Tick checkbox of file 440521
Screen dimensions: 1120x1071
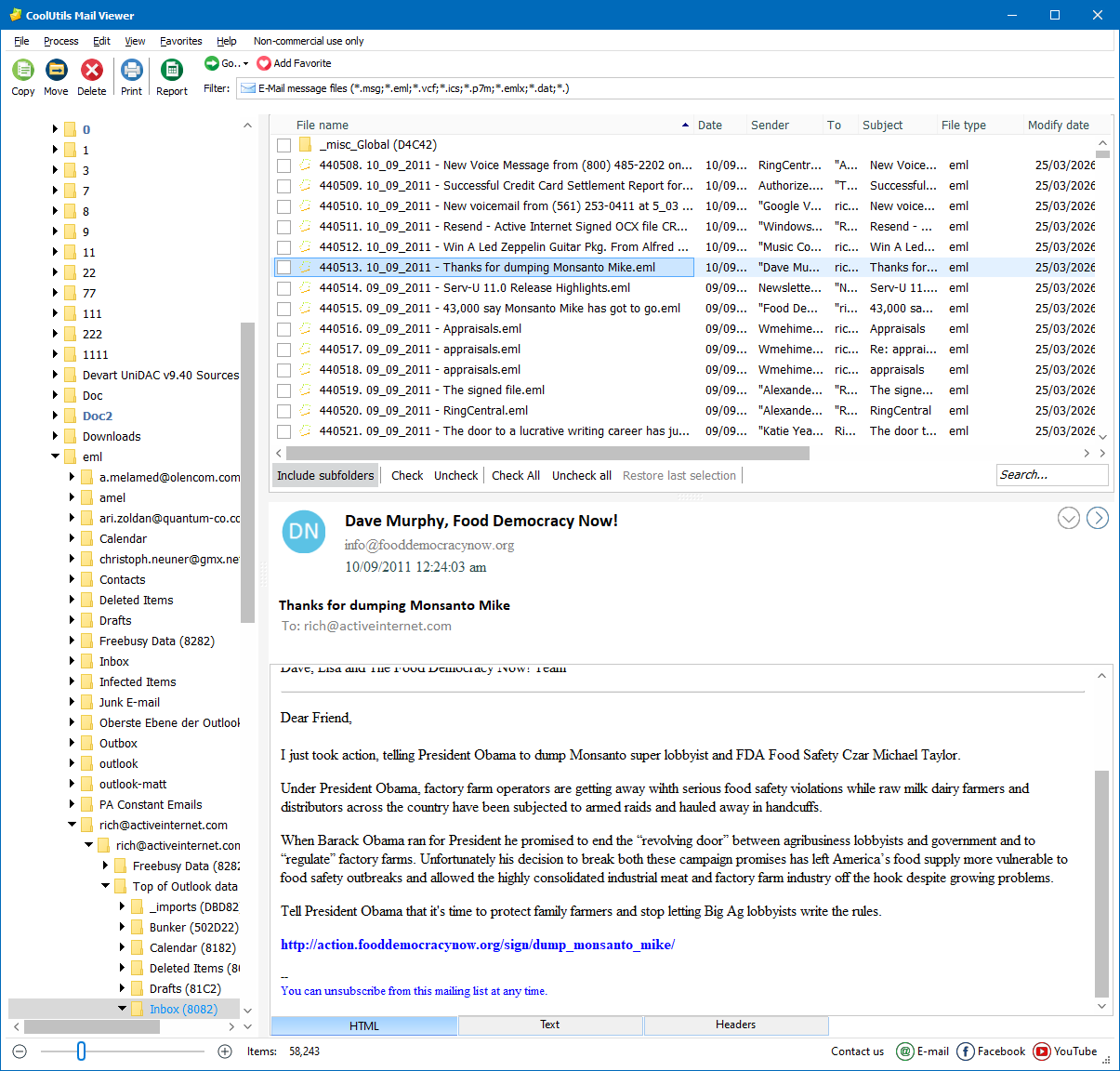(283, 431)
